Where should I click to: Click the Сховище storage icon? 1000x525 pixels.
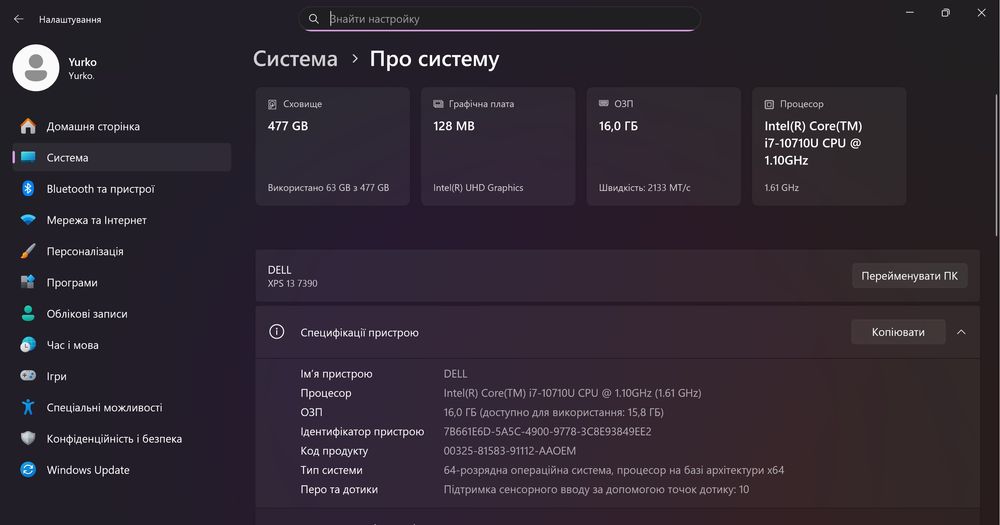pyautogui.click(x=272, y=104)
